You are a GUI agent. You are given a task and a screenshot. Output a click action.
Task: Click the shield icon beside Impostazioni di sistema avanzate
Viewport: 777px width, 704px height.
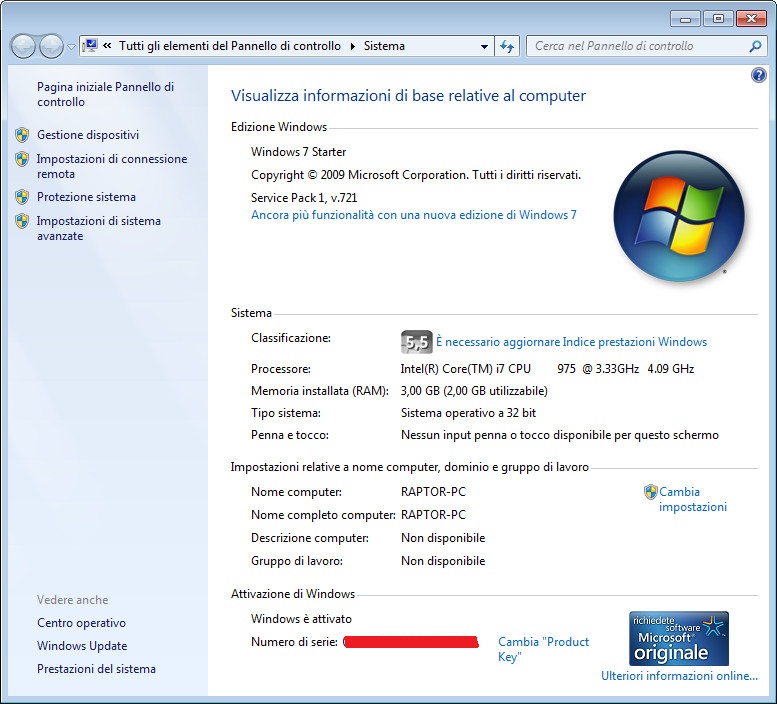(x=22, y=221)
